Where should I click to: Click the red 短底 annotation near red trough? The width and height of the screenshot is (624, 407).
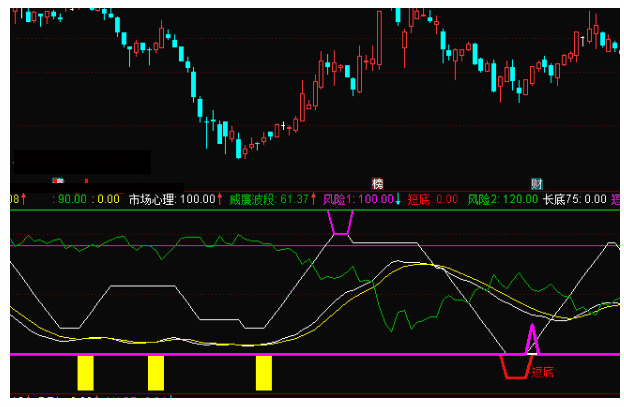click(x=542, y=372)
